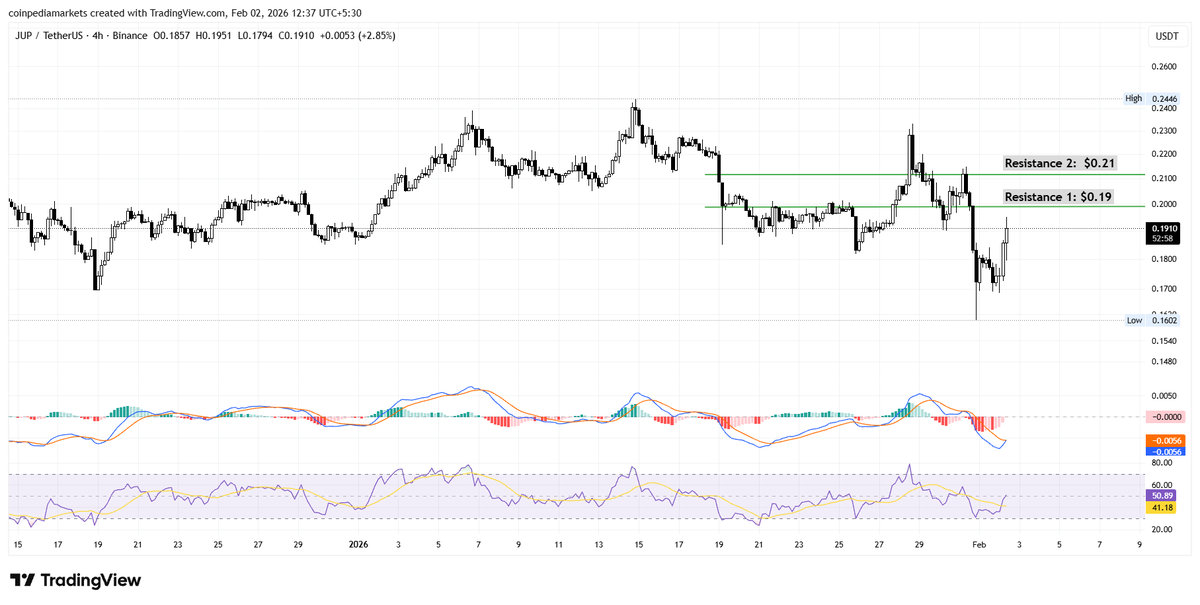Click the 0.1540 price axis label
1200x605 pixels.
pyautogui.click(x=1166, y=341)
